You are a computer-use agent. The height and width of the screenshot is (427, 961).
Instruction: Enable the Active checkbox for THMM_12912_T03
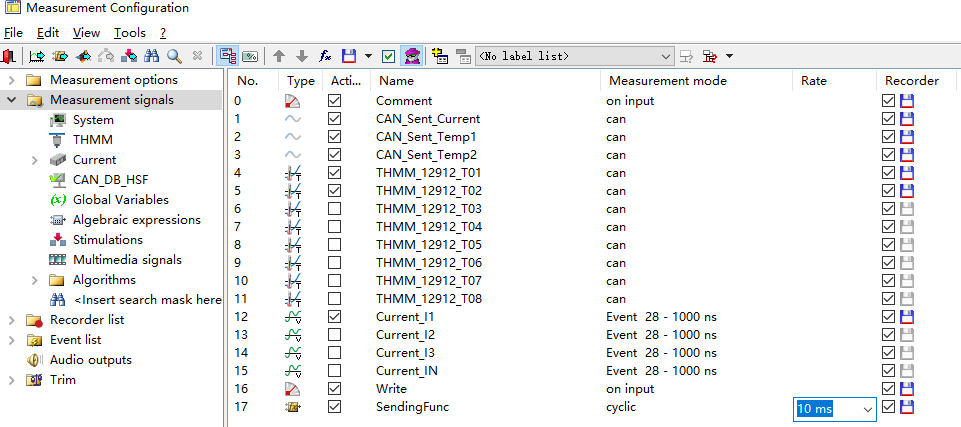click(334, 209)
